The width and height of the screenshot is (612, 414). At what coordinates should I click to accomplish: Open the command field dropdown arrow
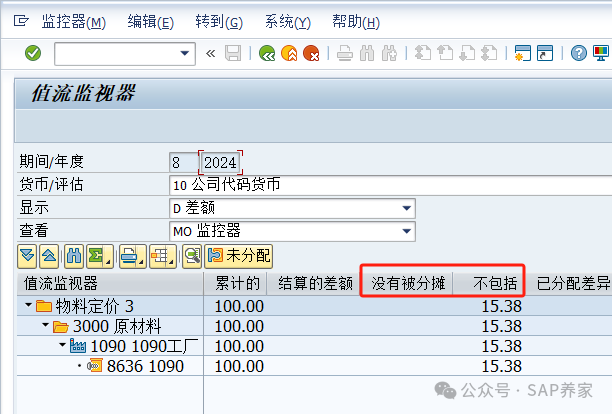pos(185,53)
